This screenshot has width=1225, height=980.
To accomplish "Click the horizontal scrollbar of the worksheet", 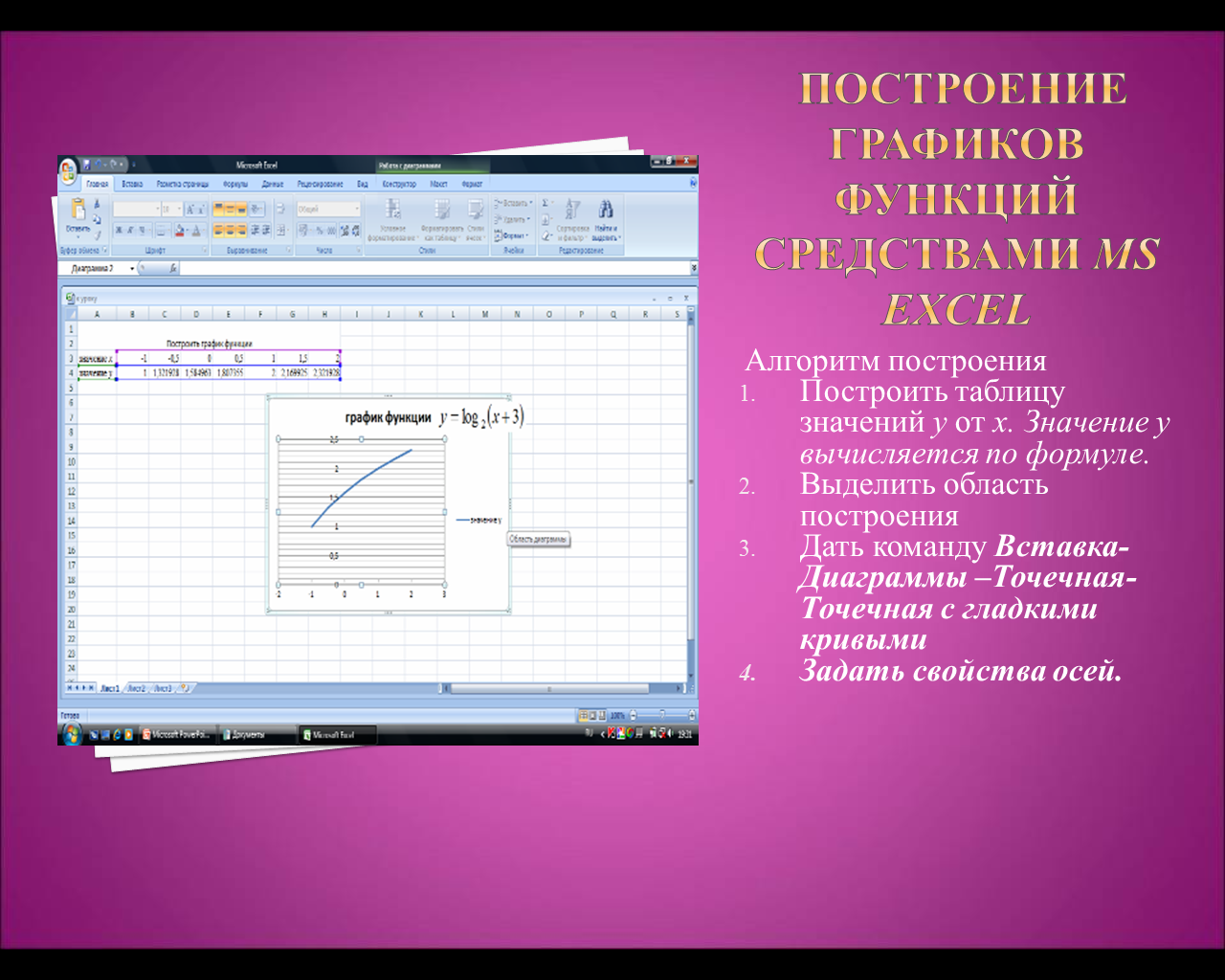I will point(563,688).
